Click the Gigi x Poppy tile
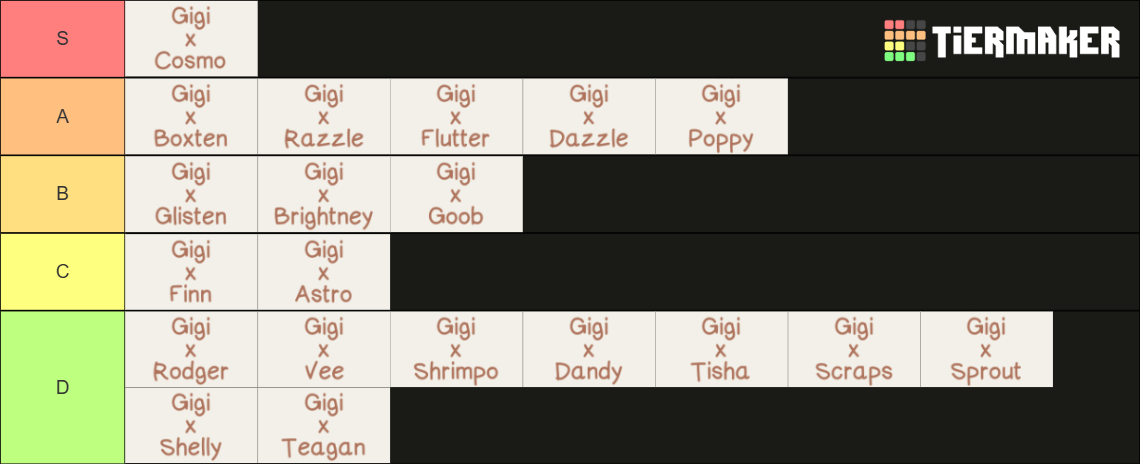 (722, 116)
